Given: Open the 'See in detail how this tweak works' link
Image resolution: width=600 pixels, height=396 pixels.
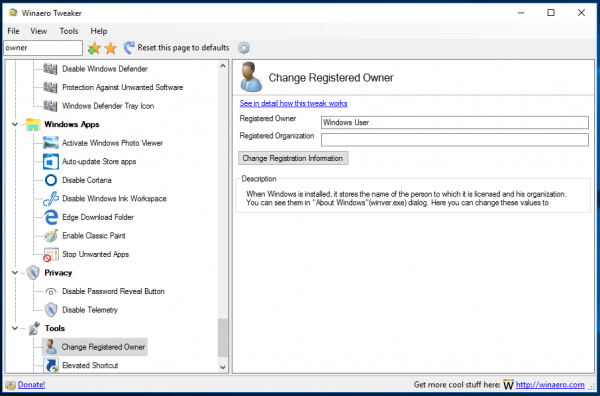Looking at the screenshot, I should (293, 103).
